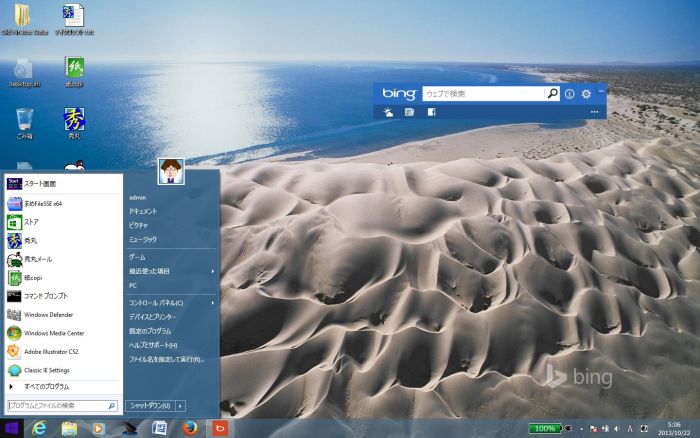Open the Facebook icon in Bing bar
The image size is (700, 438).
pos(431,112)
